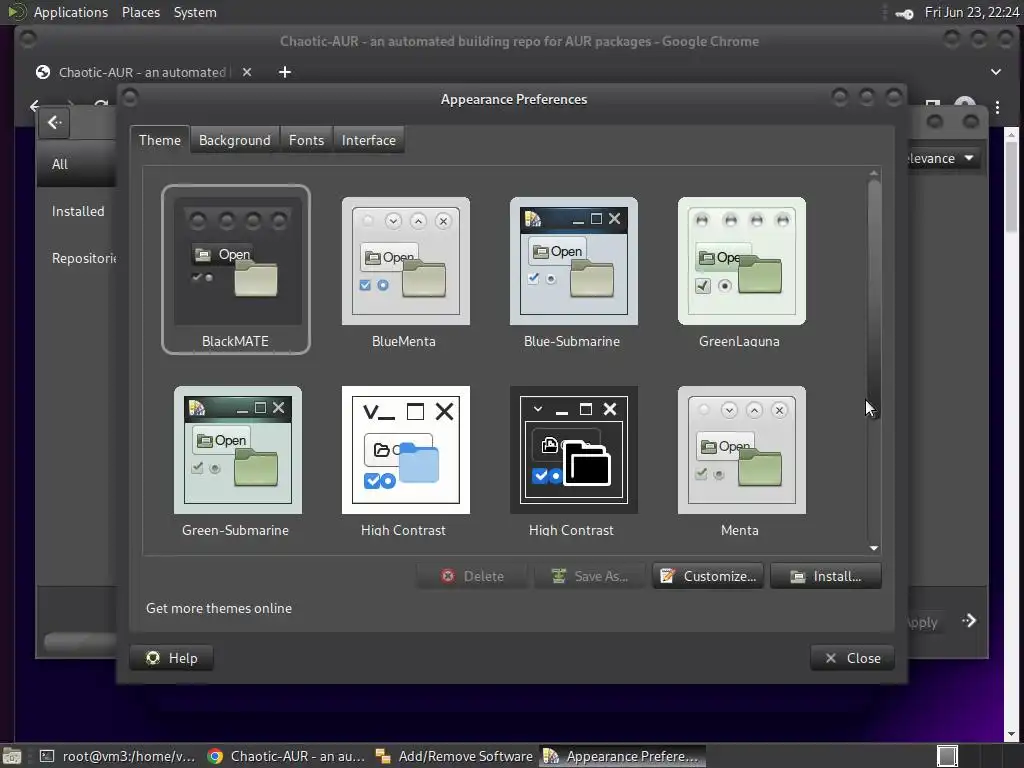Click the theme list scrollbar down arrow
The image size is (1024, 768).
pyautogui.click(x=874, y=548)
